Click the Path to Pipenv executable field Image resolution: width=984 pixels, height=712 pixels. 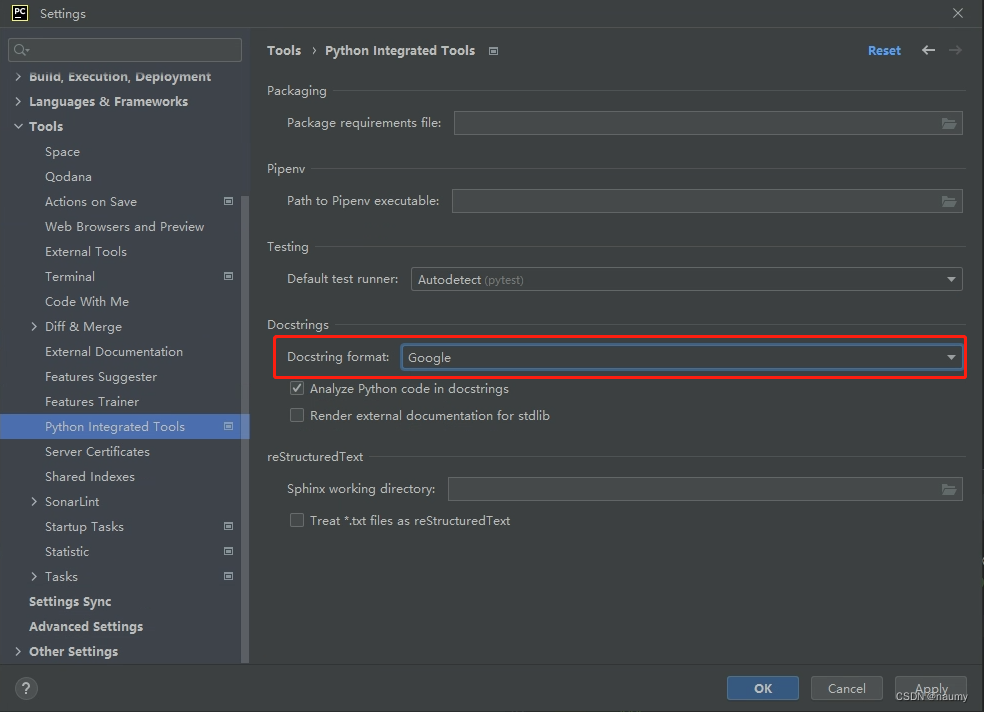point(707,201)
